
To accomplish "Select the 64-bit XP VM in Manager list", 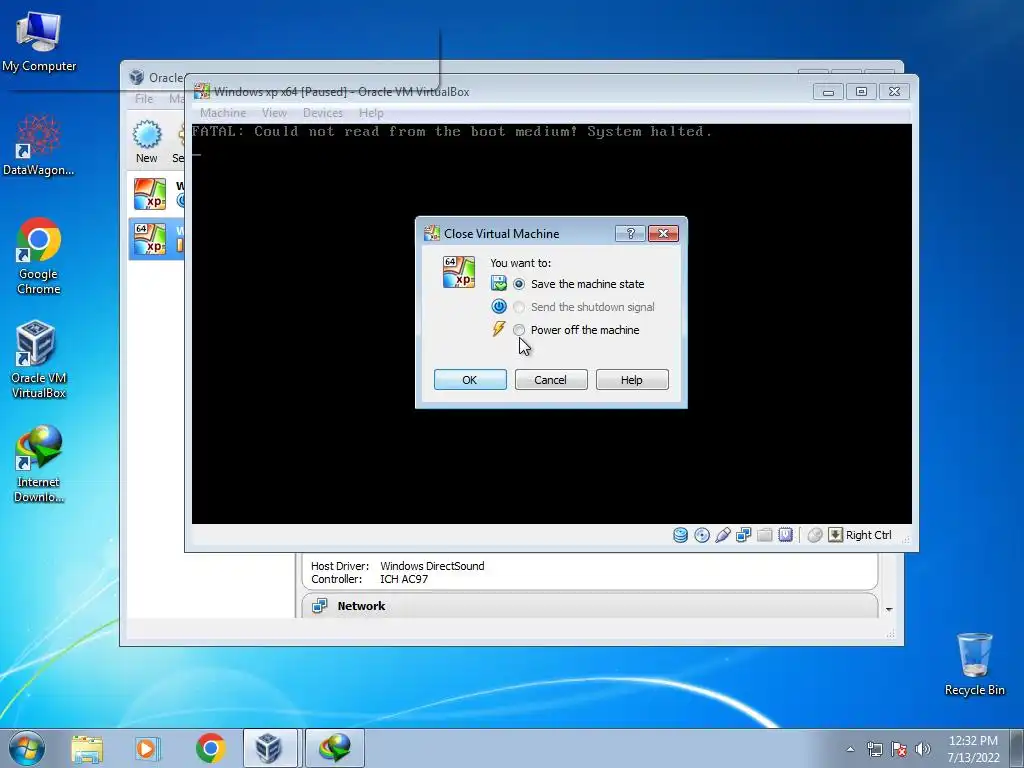I will (x=156, y=238).
